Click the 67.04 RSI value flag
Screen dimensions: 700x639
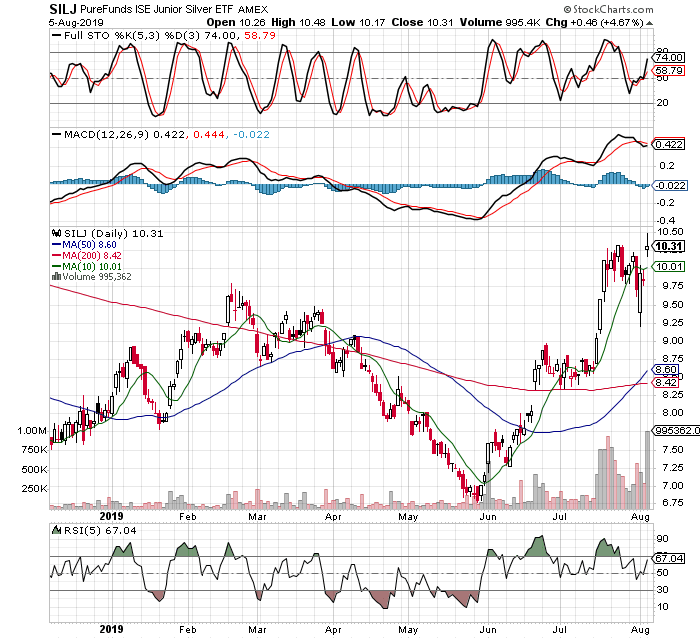(669, 558)
